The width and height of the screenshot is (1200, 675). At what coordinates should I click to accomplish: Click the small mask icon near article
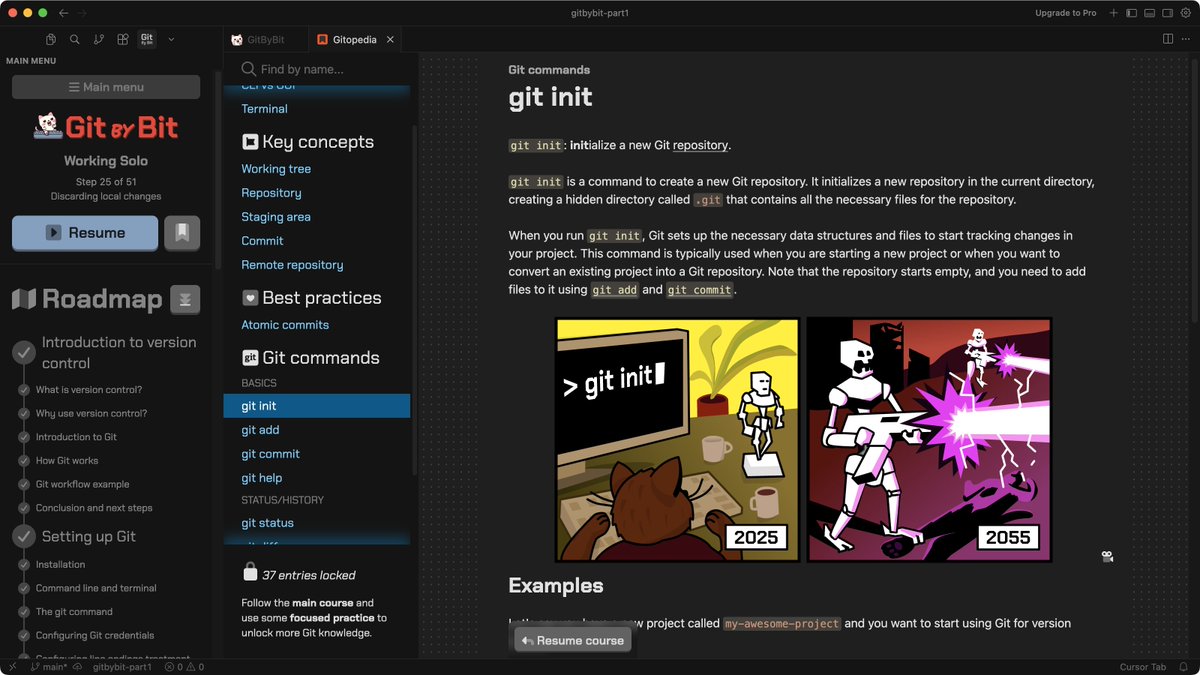(1107, 556)
